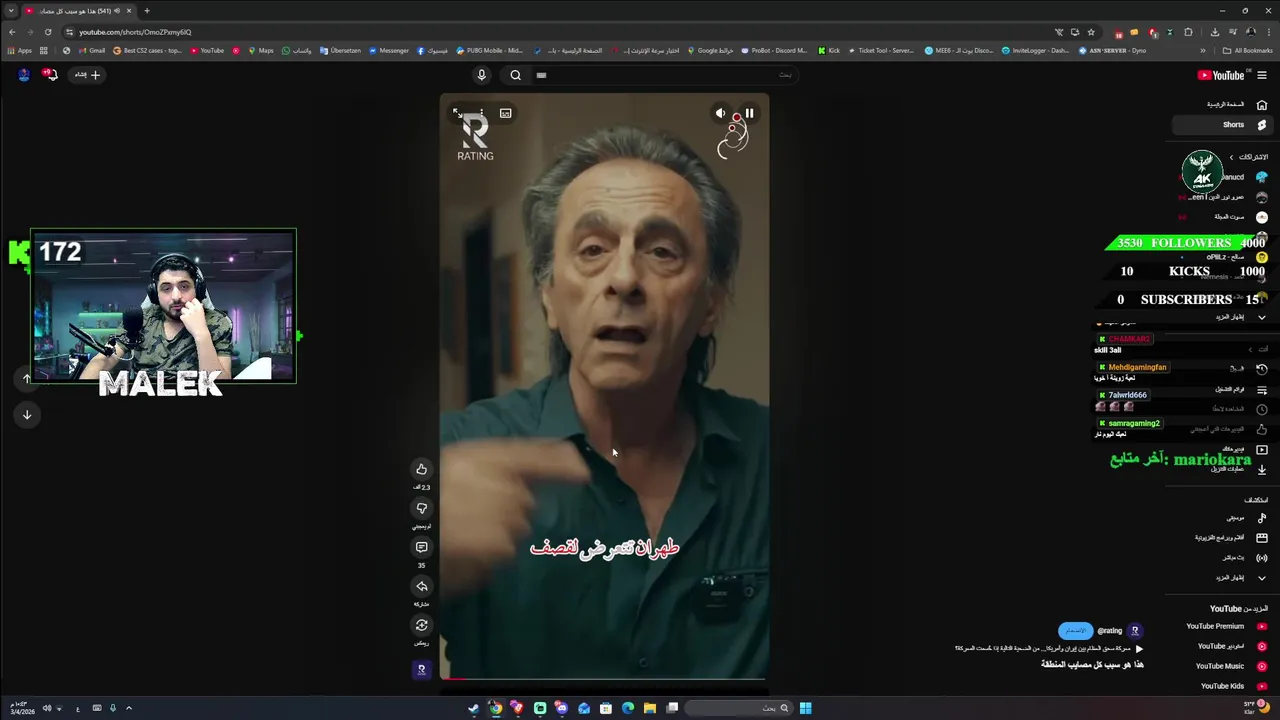Open the Messenger bookmark
The height and width of the screenshot is (720, 1280).
(x=389, y=50)
